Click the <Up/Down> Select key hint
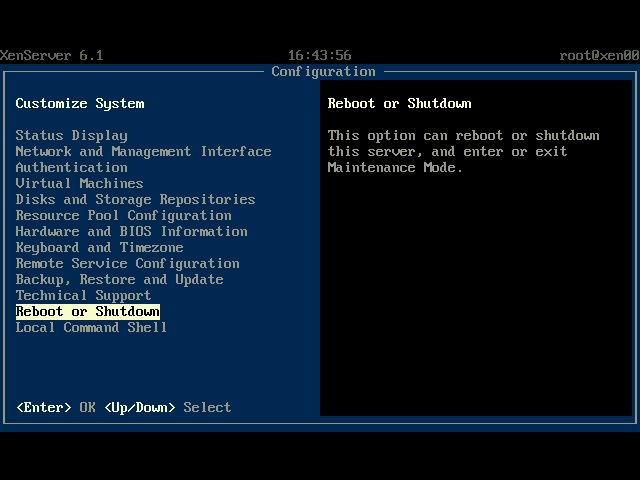 [x=168, y=407]
